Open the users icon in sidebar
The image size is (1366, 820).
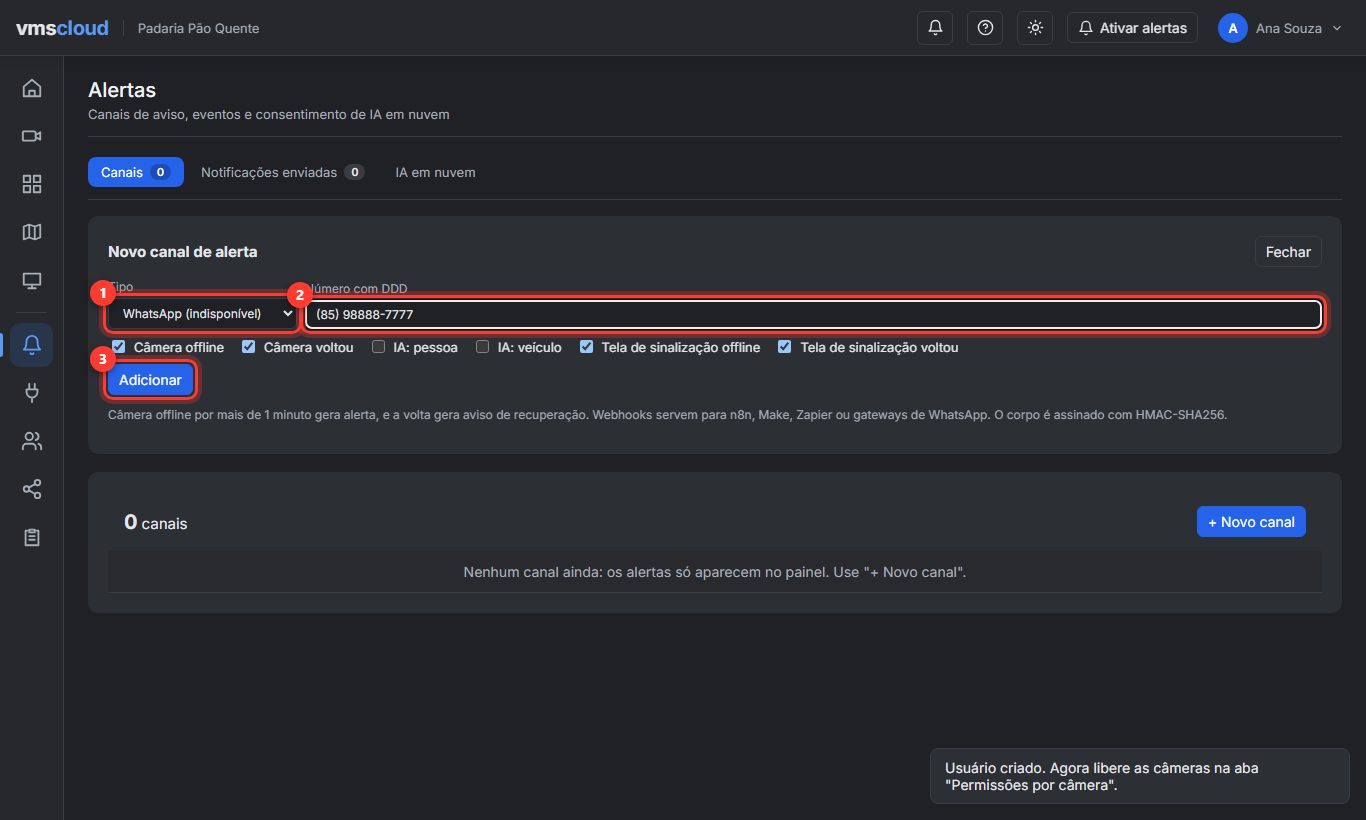tap(32, 441)
